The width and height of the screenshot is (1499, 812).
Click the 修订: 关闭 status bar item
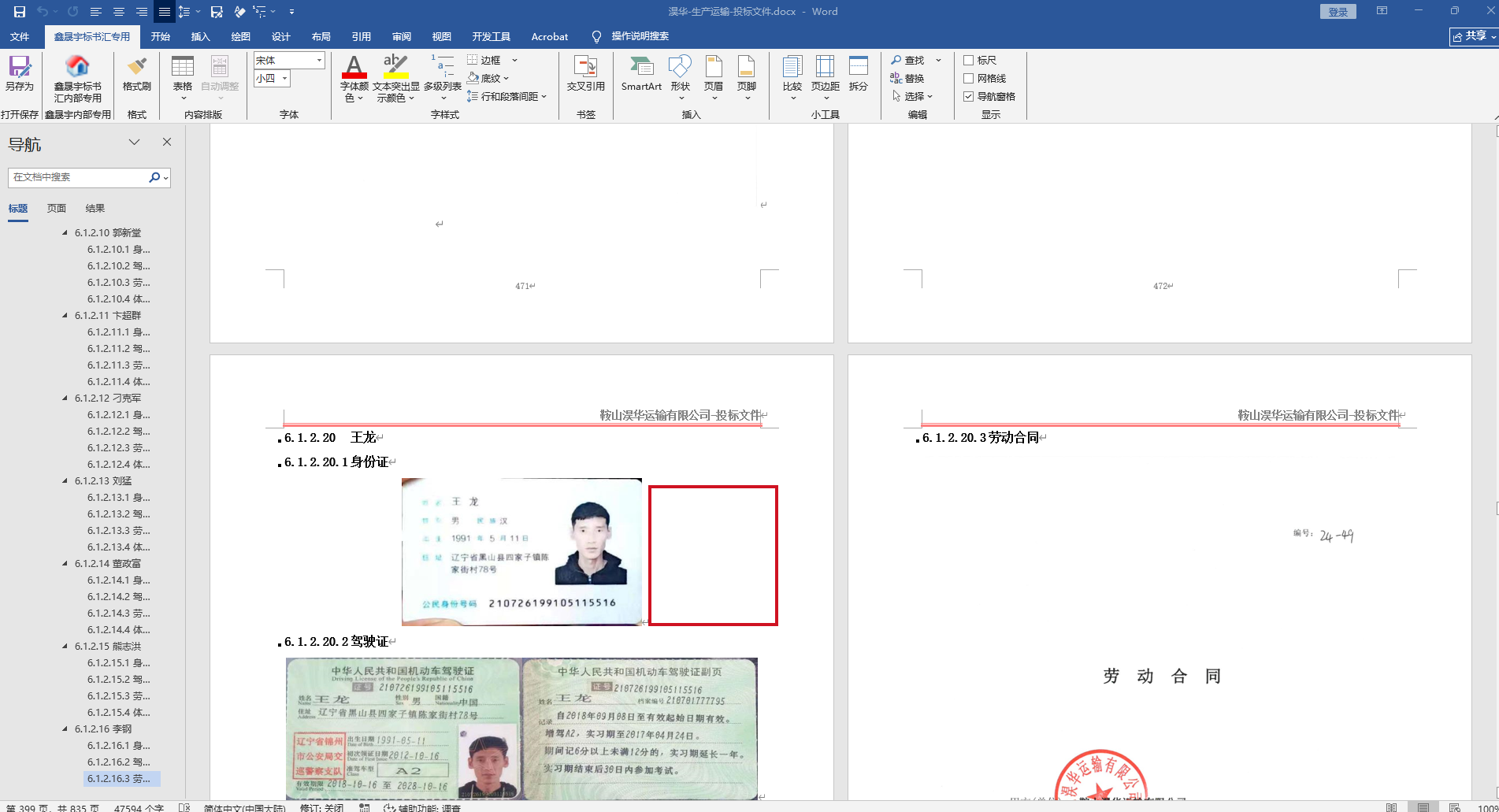tap(322, 807)
